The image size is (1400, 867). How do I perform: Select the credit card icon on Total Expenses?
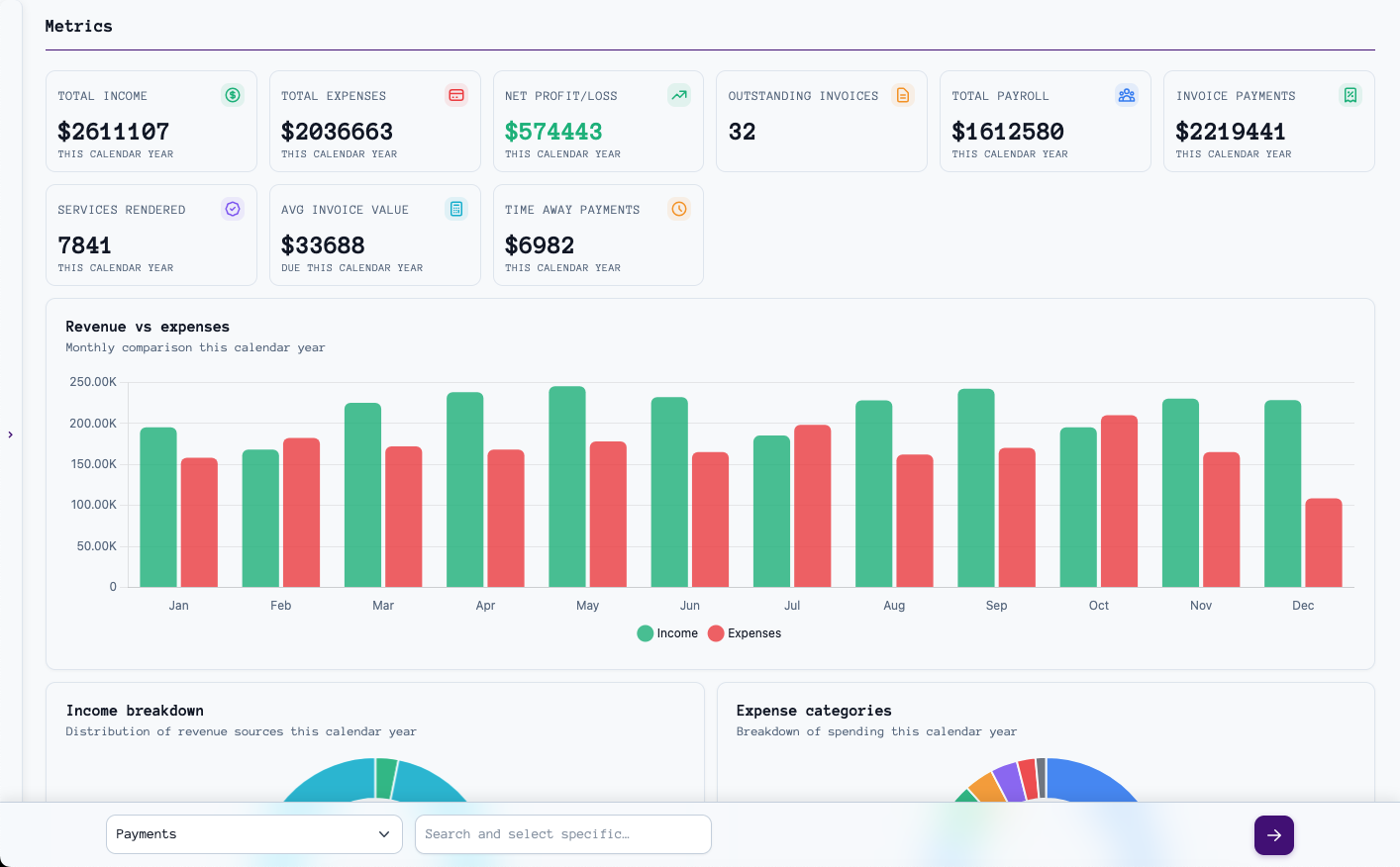[455, 95]
